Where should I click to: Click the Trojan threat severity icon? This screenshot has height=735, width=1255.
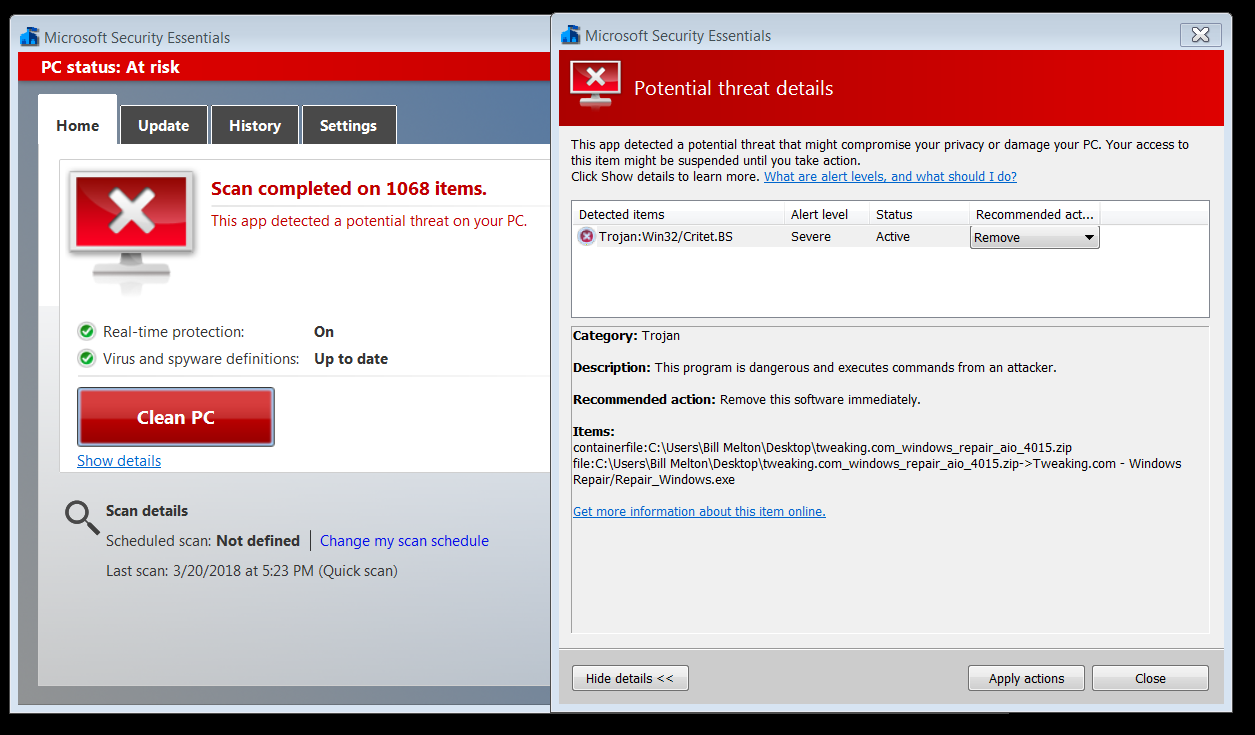click(x=586, y=237)
